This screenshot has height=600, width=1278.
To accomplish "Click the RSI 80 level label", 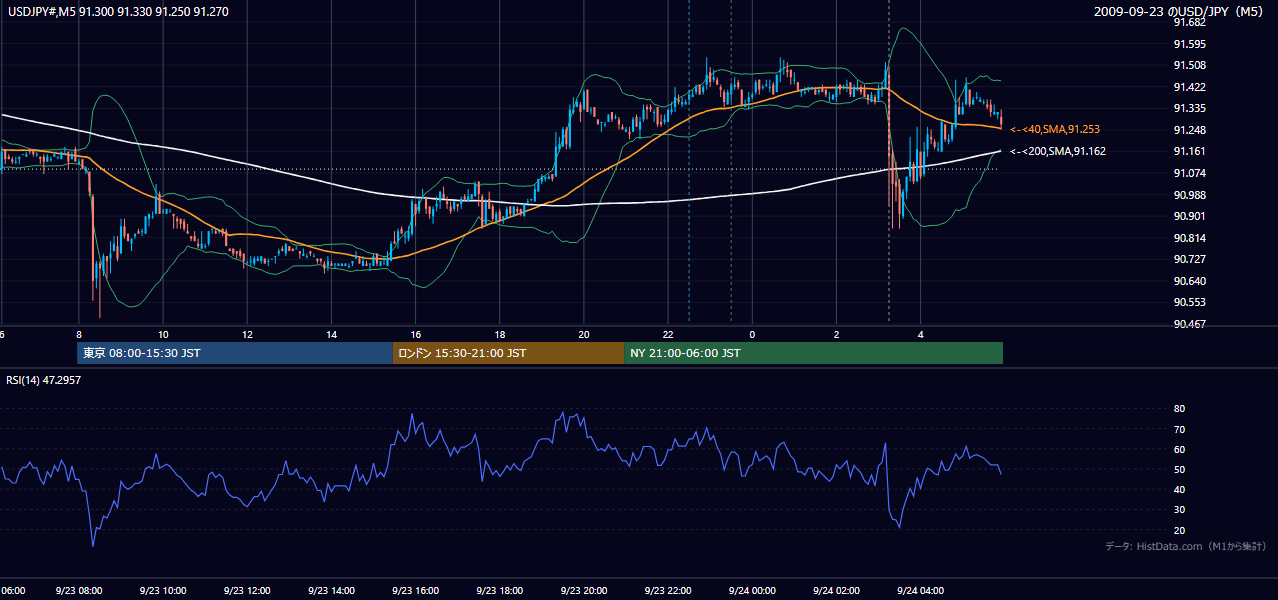I will 1179,409.
